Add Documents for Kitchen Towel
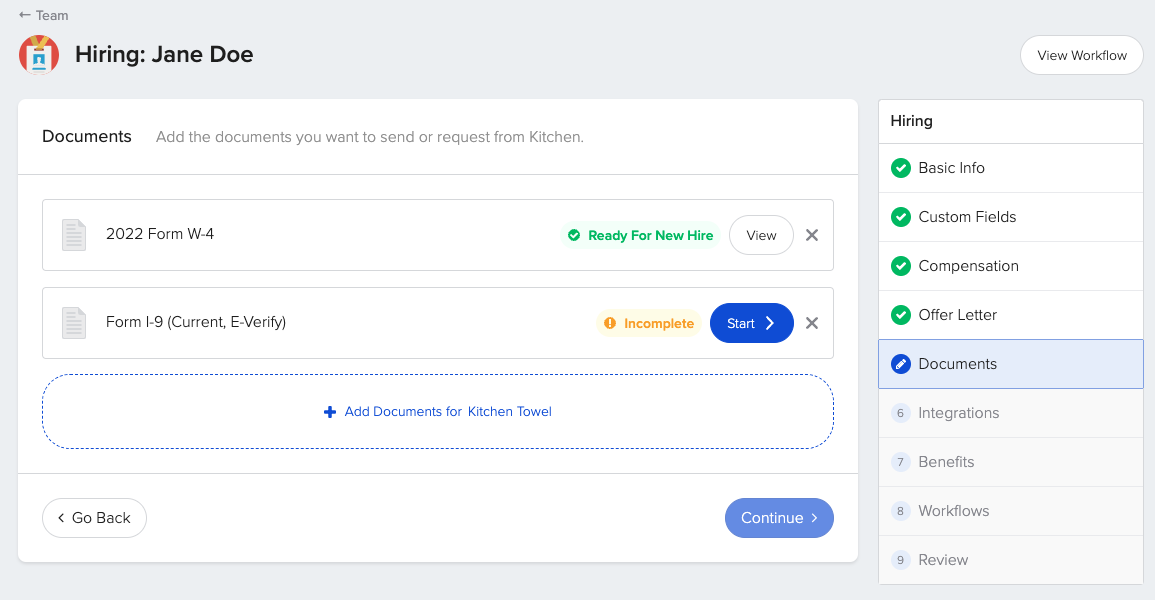This screenshot has width=1155, height=600. [x=438, y=411]
